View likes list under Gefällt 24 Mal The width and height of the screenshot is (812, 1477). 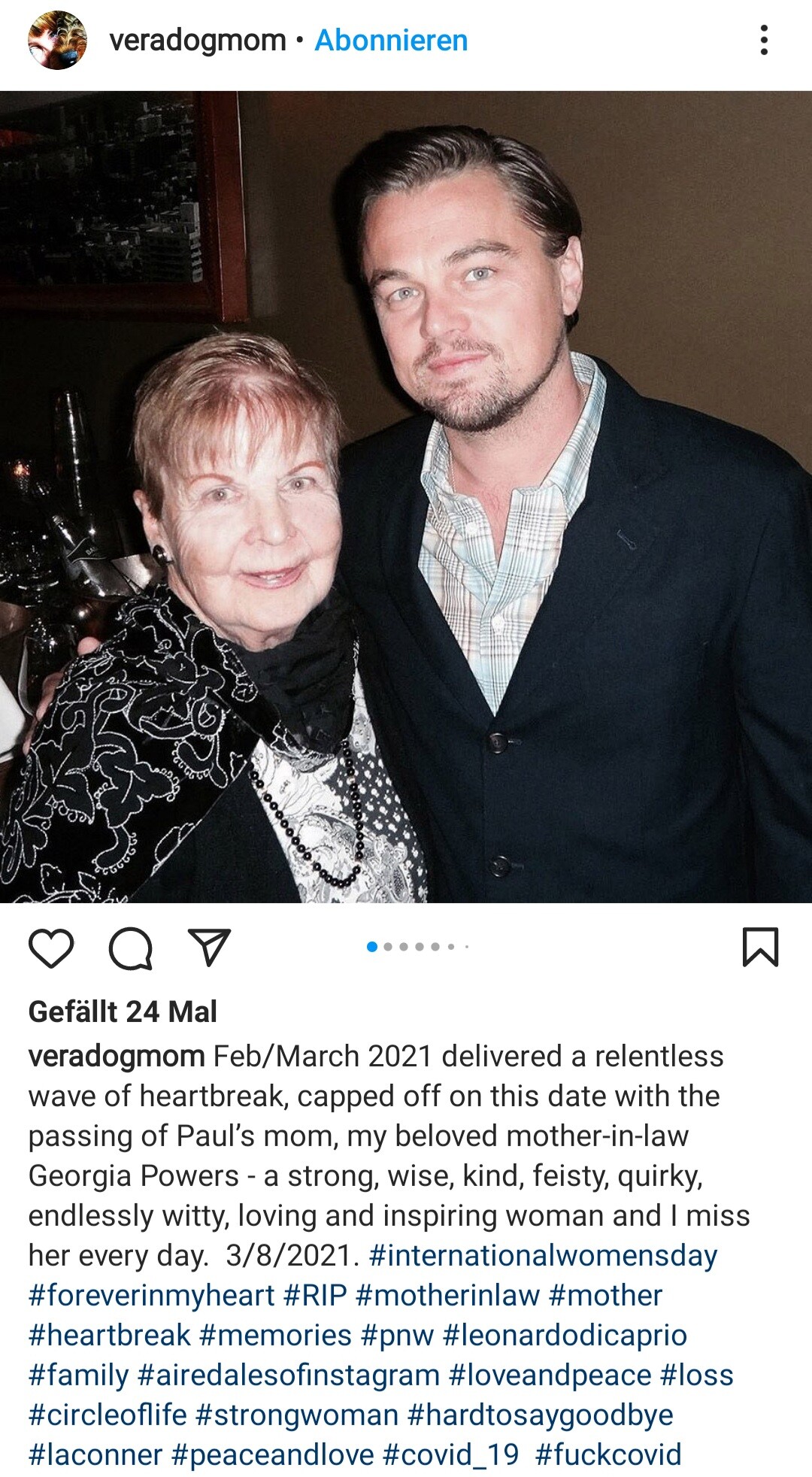click(123, 1011)
